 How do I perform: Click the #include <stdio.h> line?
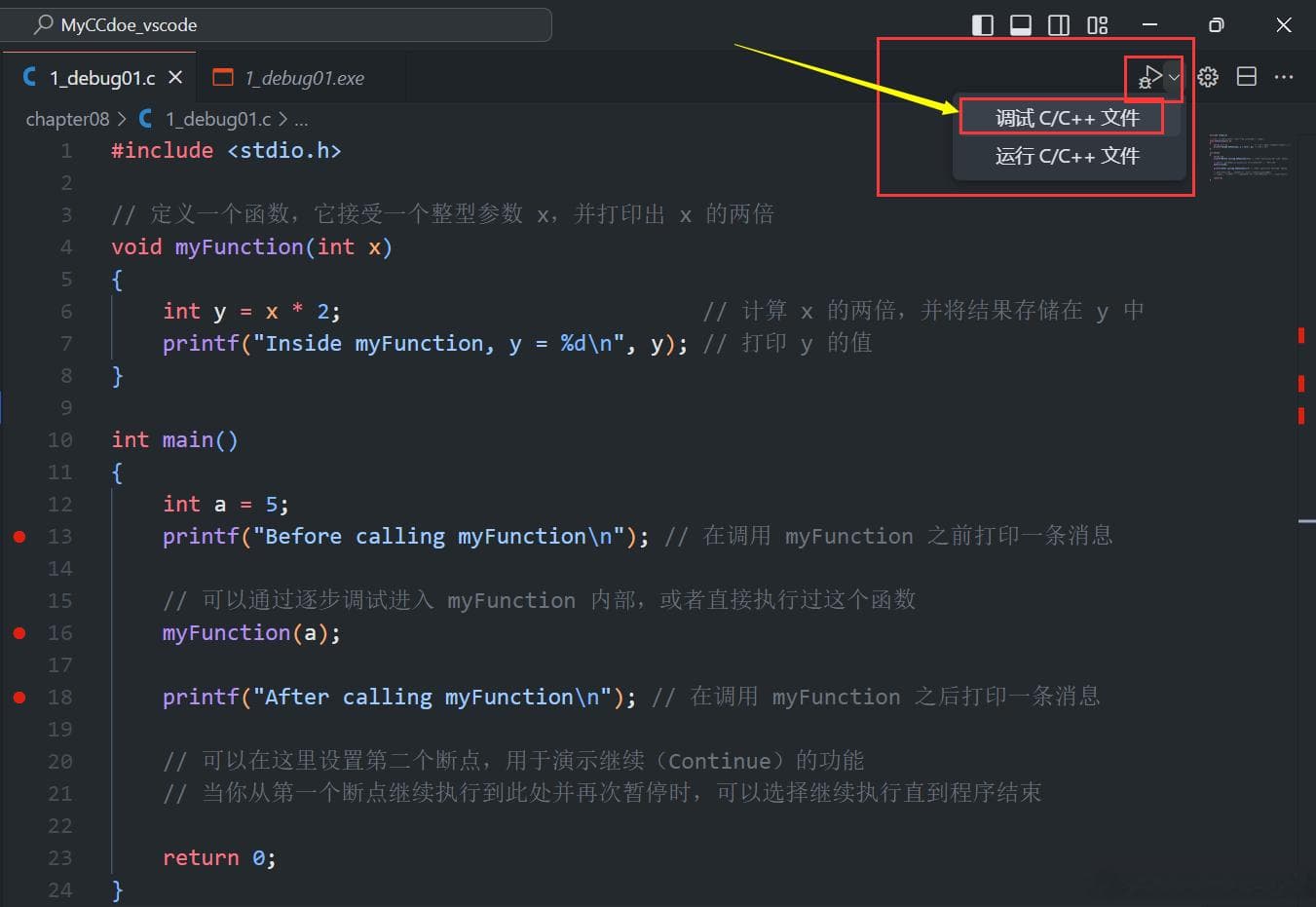pos(226,150)
